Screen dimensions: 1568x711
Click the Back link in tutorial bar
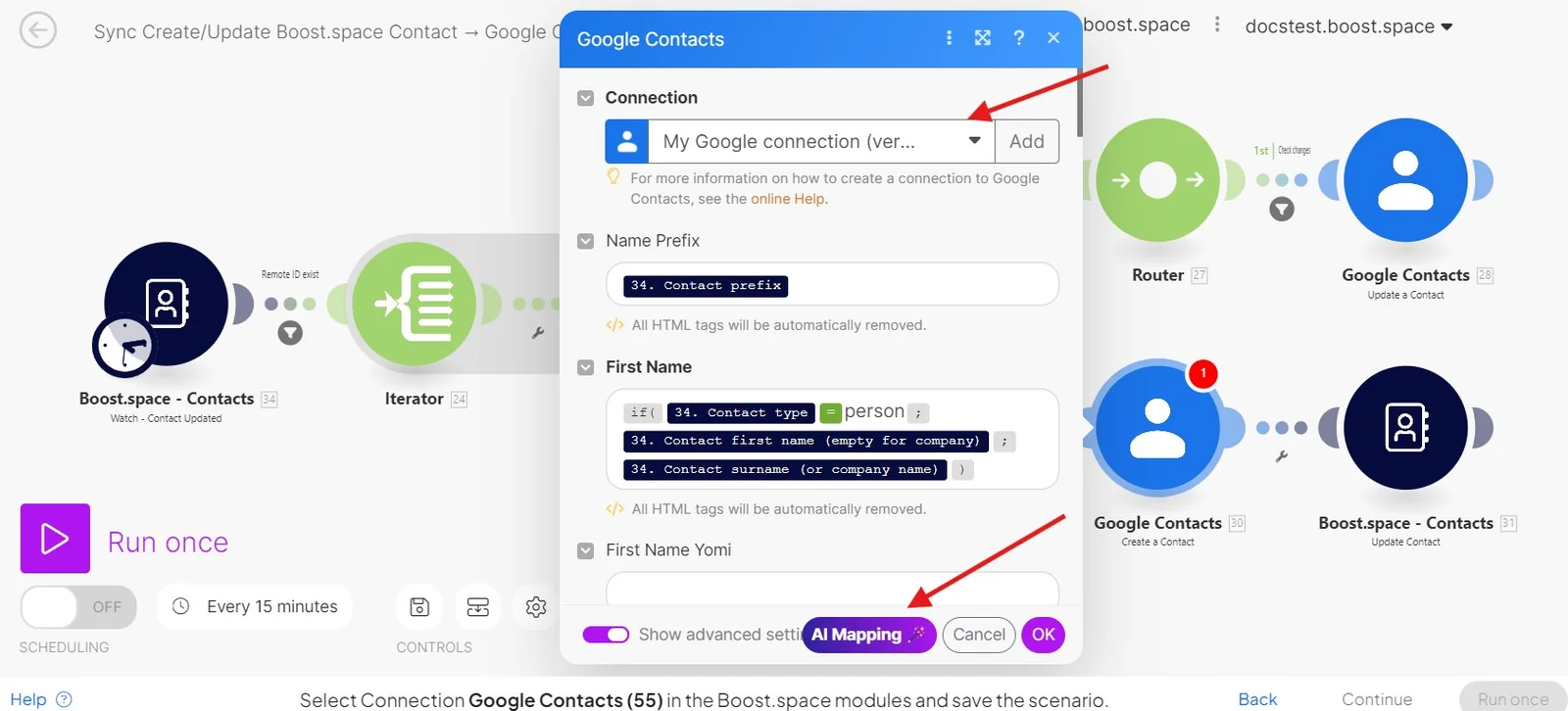pos(1257,699)
